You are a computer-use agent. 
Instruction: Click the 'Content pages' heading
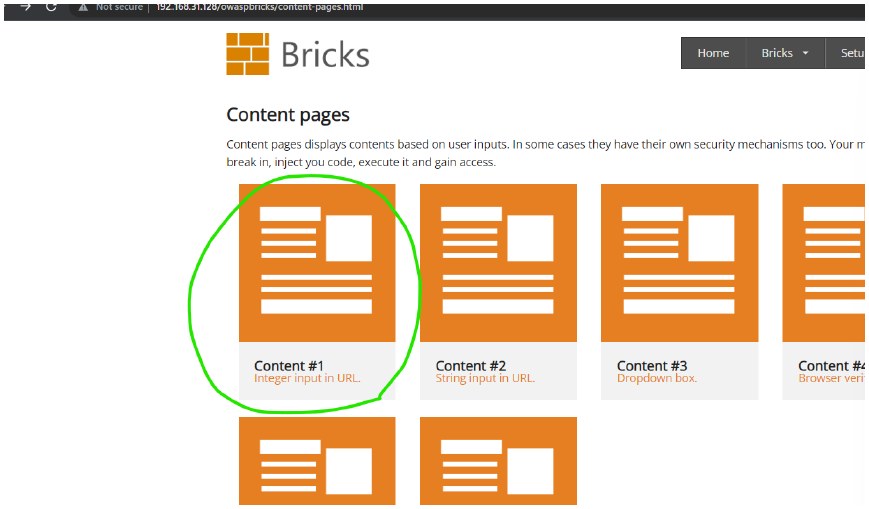coord(288,115)
